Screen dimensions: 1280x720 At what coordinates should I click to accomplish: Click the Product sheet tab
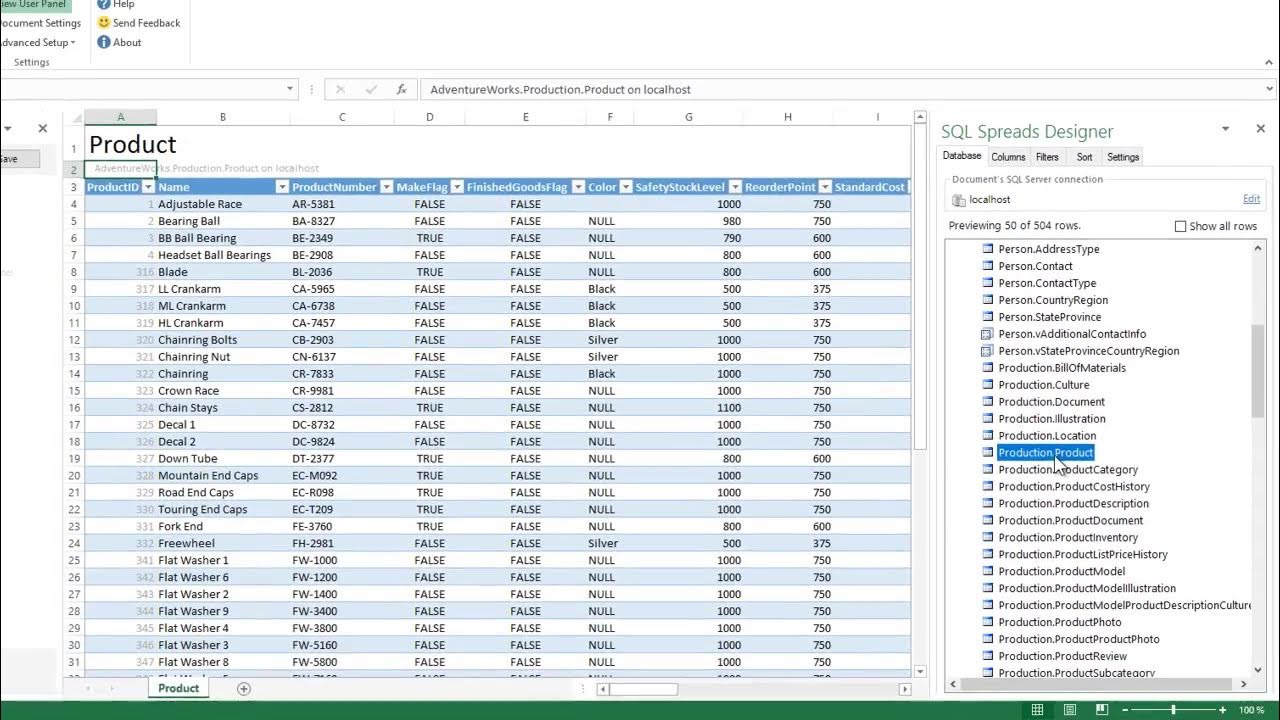[178, 688]
